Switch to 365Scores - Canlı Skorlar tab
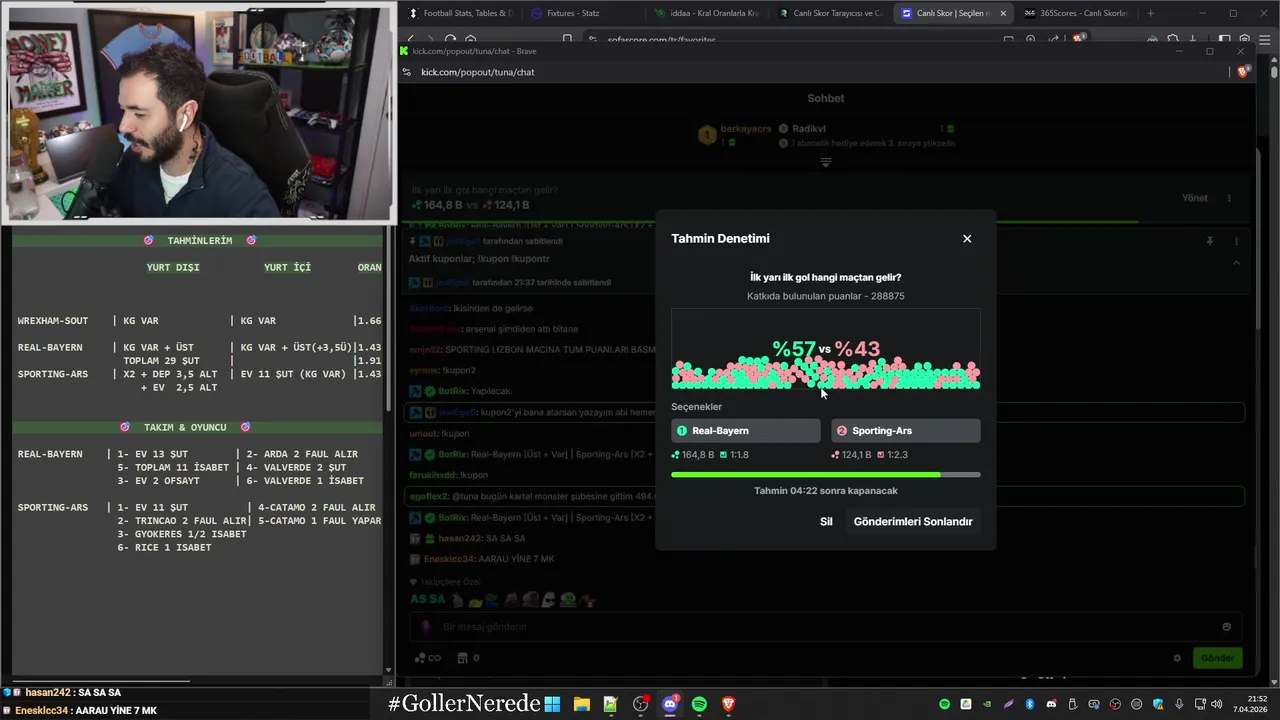Viewport: 1280px width, 720px height. coord(1076,13)
